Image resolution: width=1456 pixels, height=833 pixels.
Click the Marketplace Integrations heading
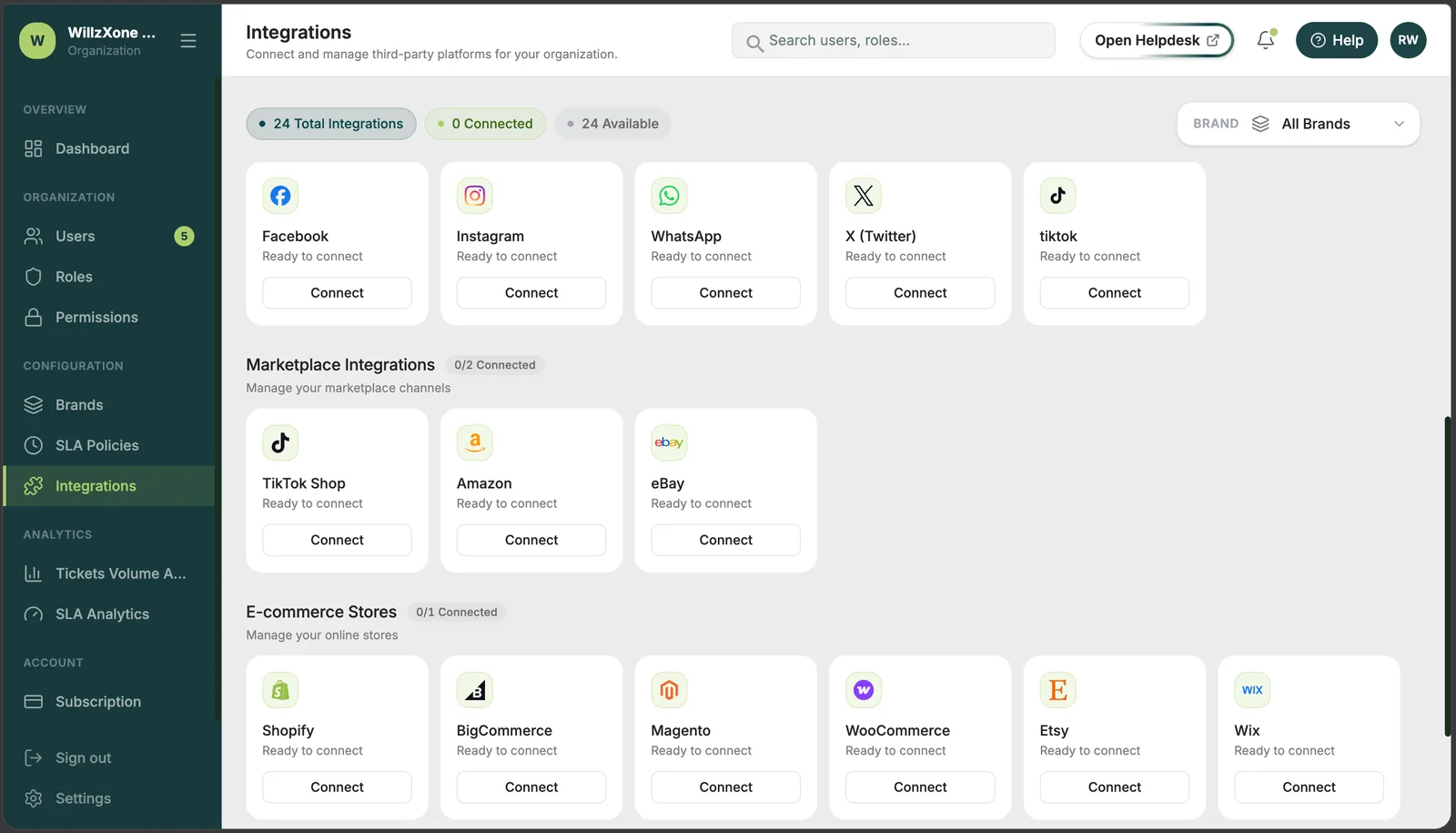[340, 365]
